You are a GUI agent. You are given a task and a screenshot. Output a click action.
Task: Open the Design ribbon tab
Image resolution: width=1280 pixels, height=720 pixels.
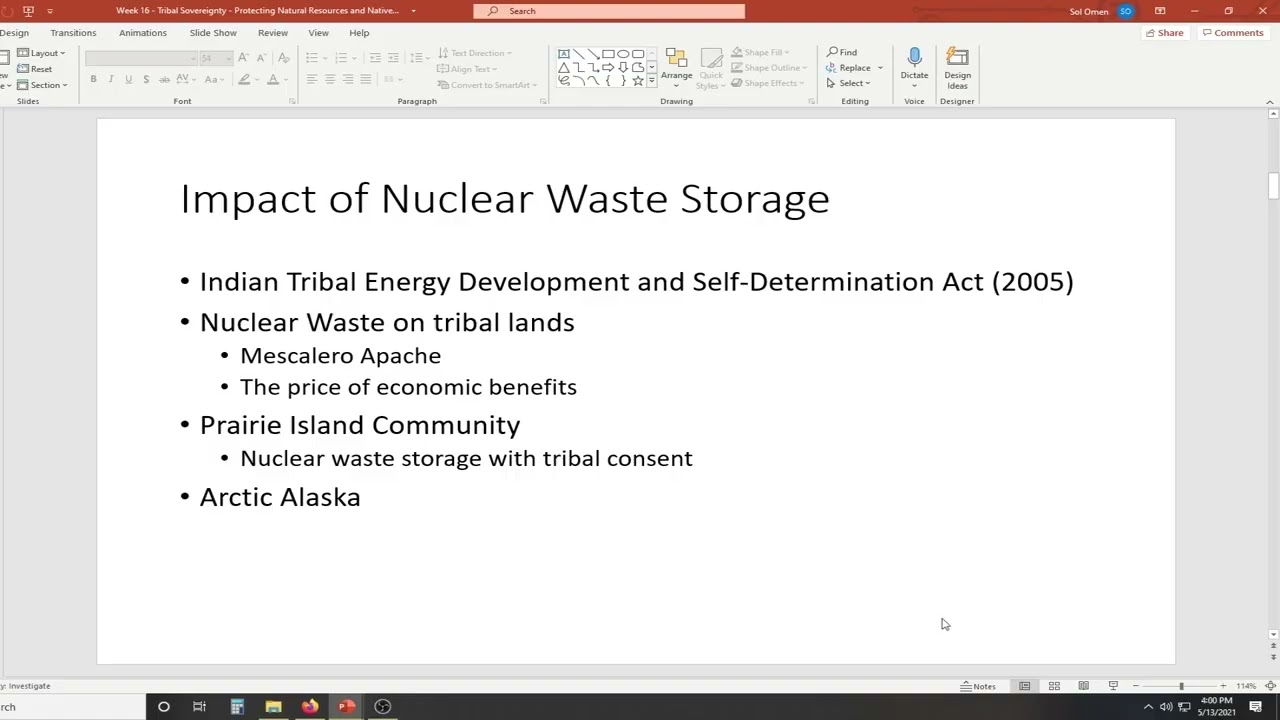click(15, 33)
